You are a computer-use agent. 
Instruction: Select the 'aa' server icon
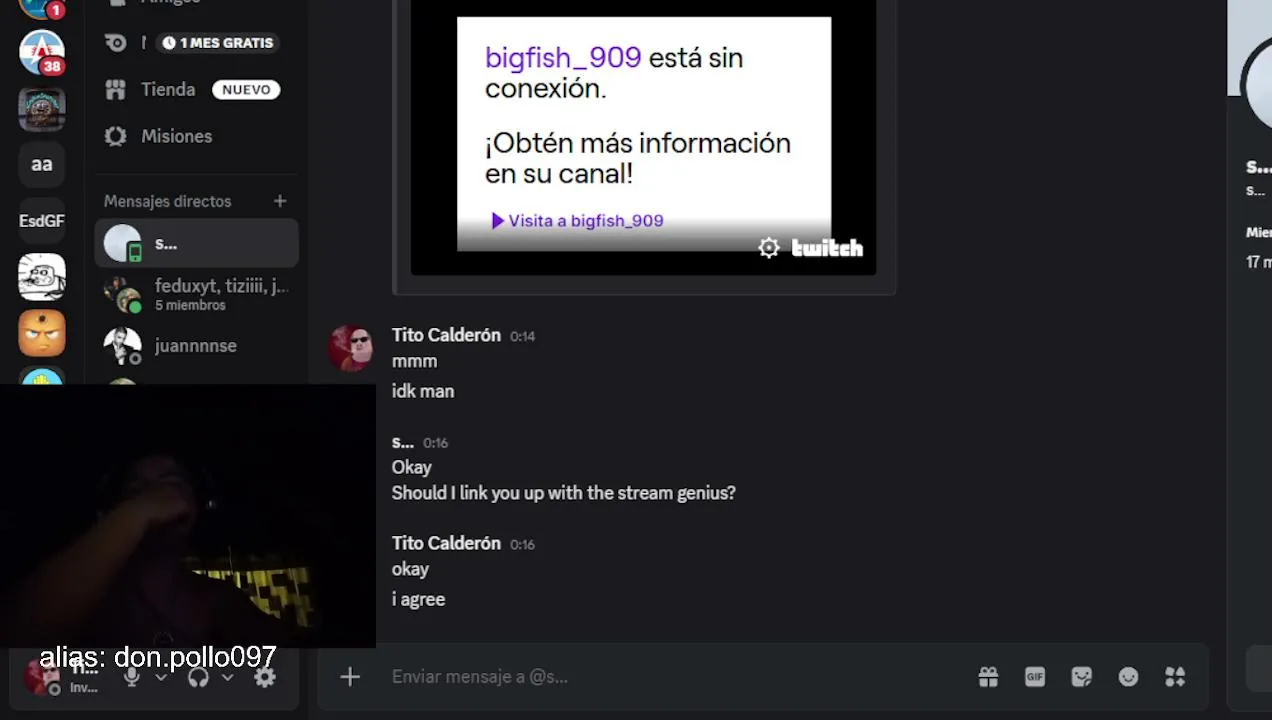[42, 165]
